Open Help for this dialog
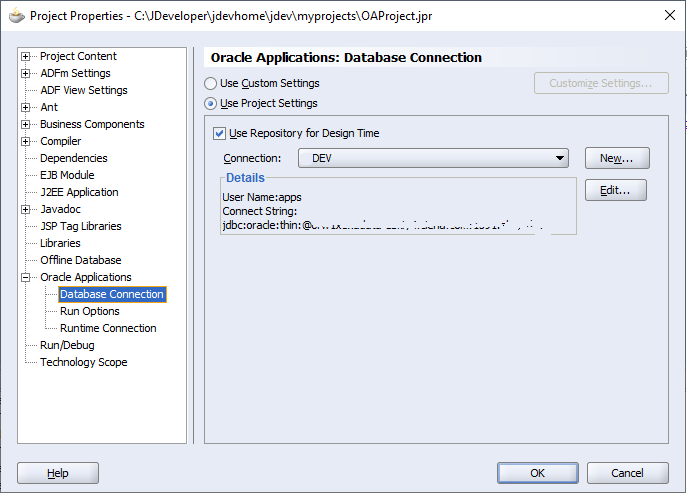Image resolution: width=687 pixels, height=493 pixels. 58,473
